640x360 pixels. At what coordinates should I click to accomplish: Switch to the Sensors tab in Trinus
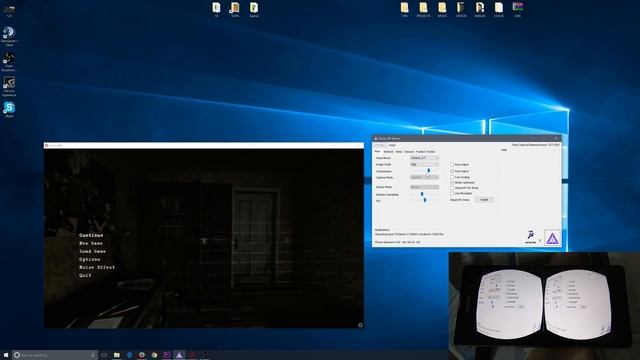click(x=409, y=151)
